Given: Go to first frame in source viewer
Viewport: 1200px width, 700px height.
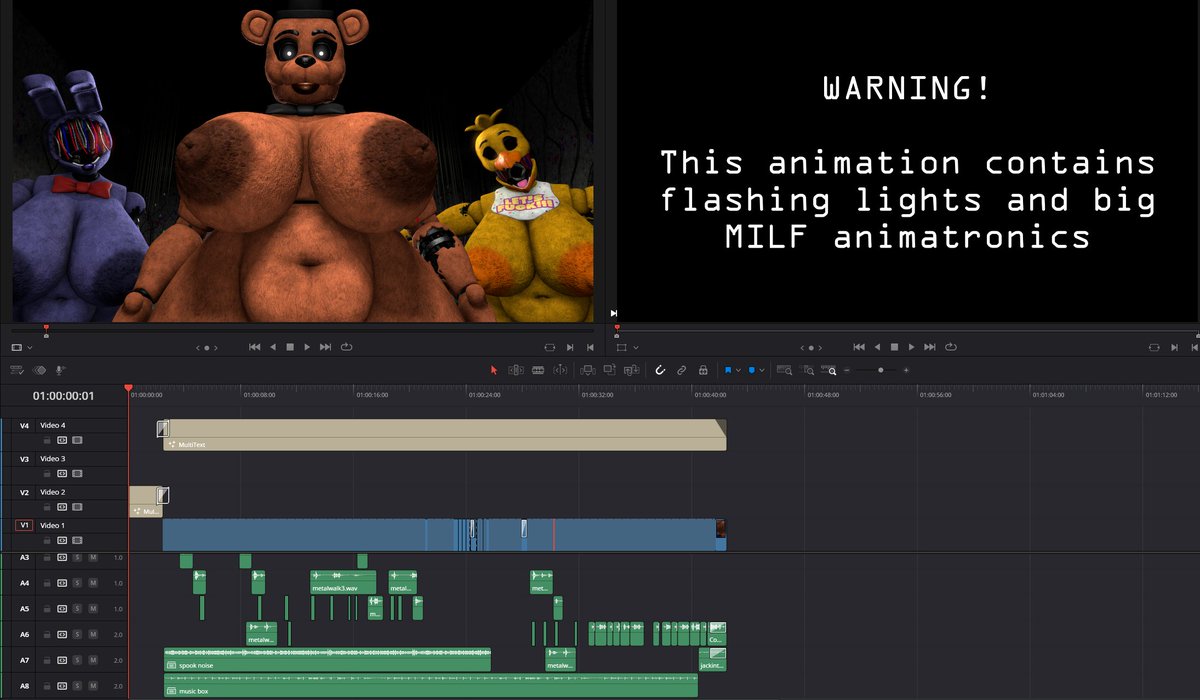Looking at the screenshot, I should pos(255,347).
